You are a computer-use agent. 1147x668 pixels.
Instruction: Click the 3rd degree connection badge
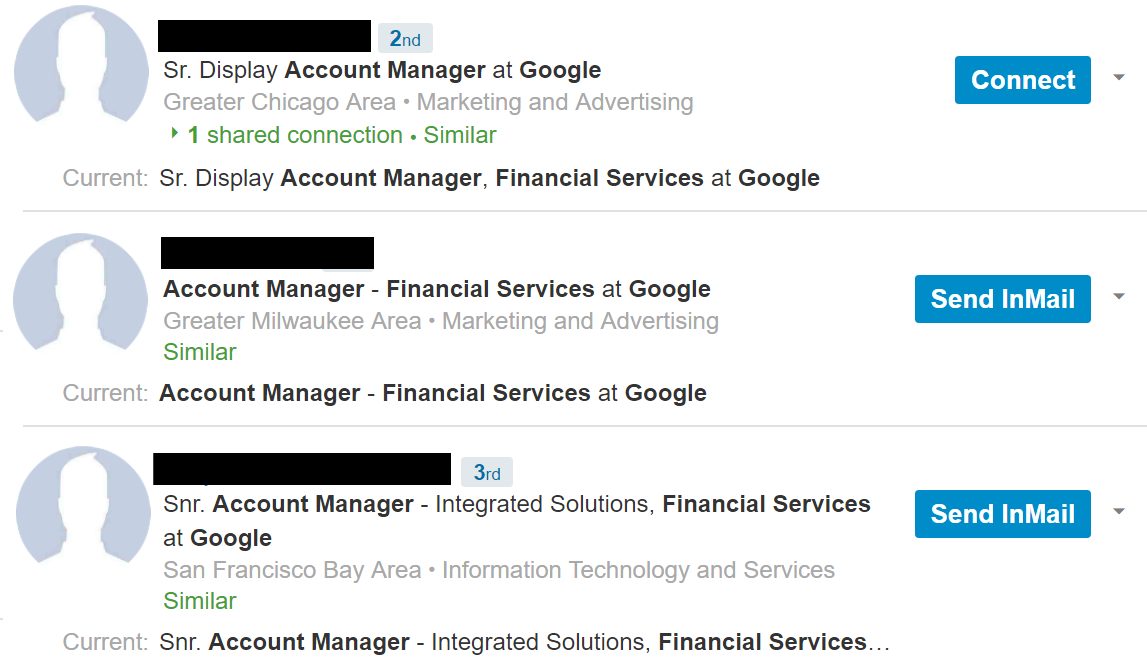point(486,472)
